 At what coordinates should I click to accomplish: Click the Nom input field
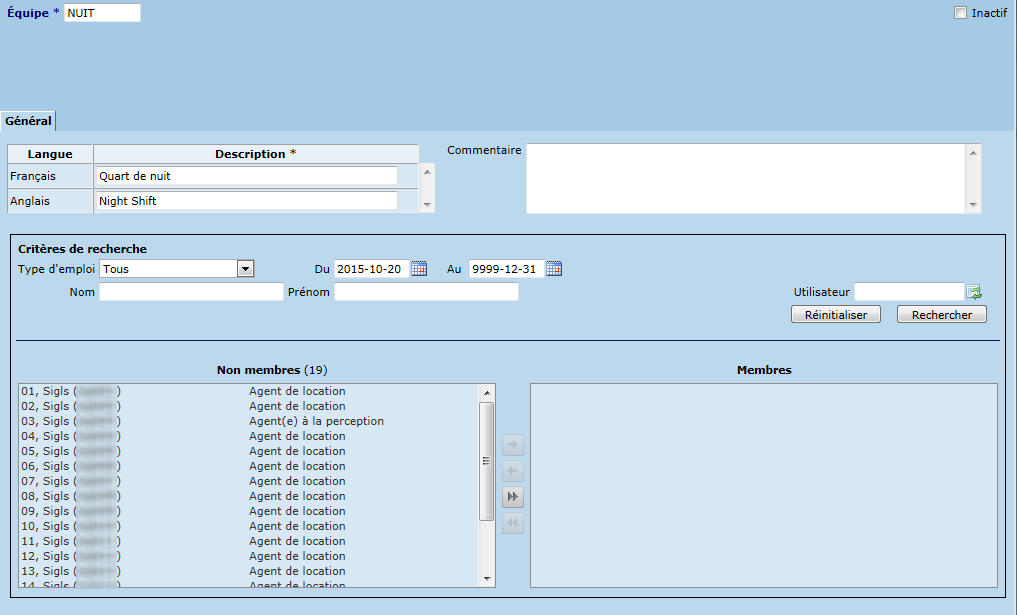[191, 292]
